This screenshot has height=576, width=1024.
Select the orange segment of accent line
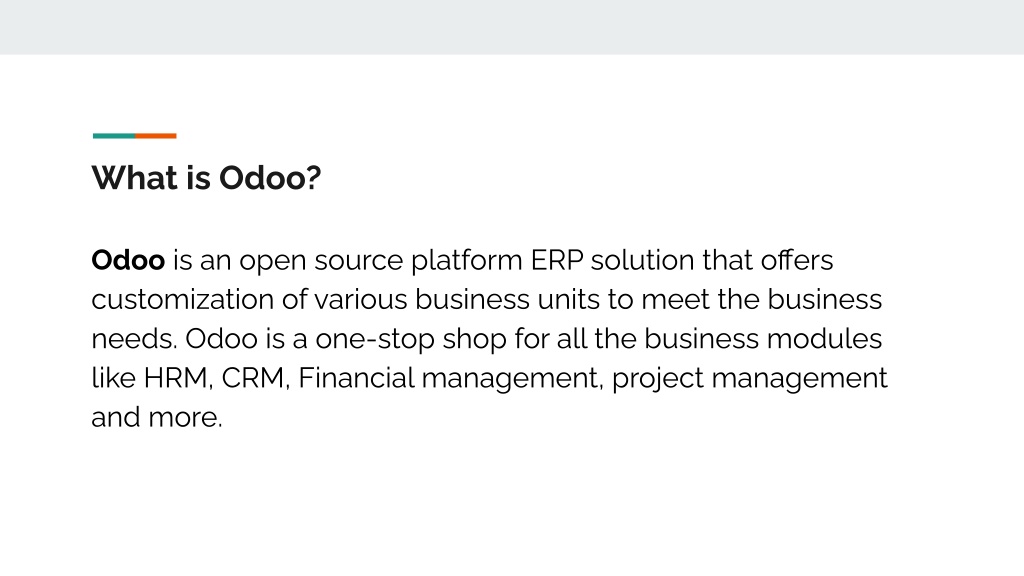pos(156,136)
